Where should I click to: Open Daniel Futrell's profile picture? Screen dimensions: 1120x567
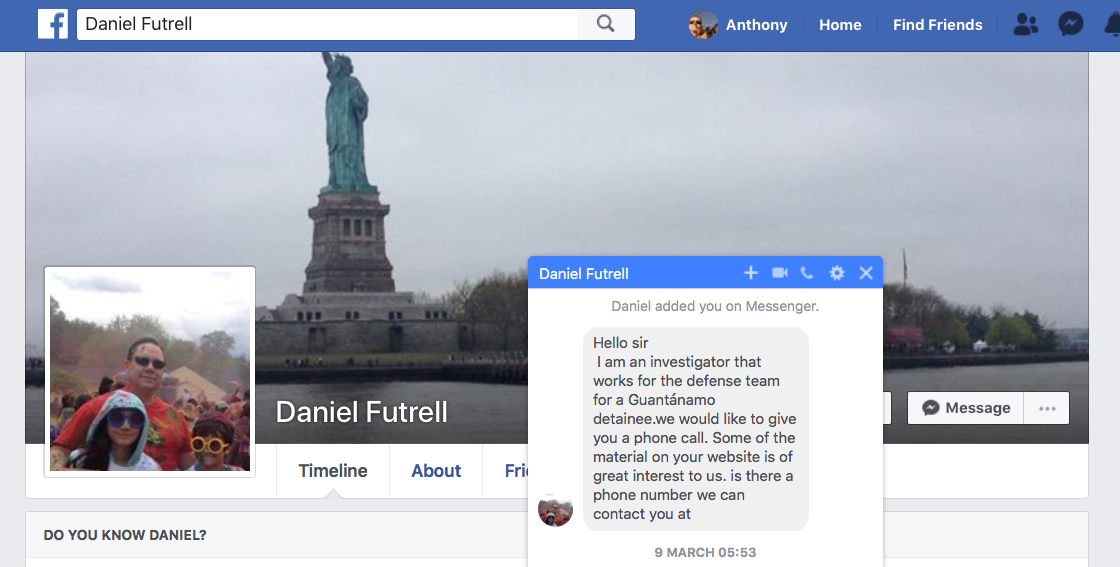[150, 371]
